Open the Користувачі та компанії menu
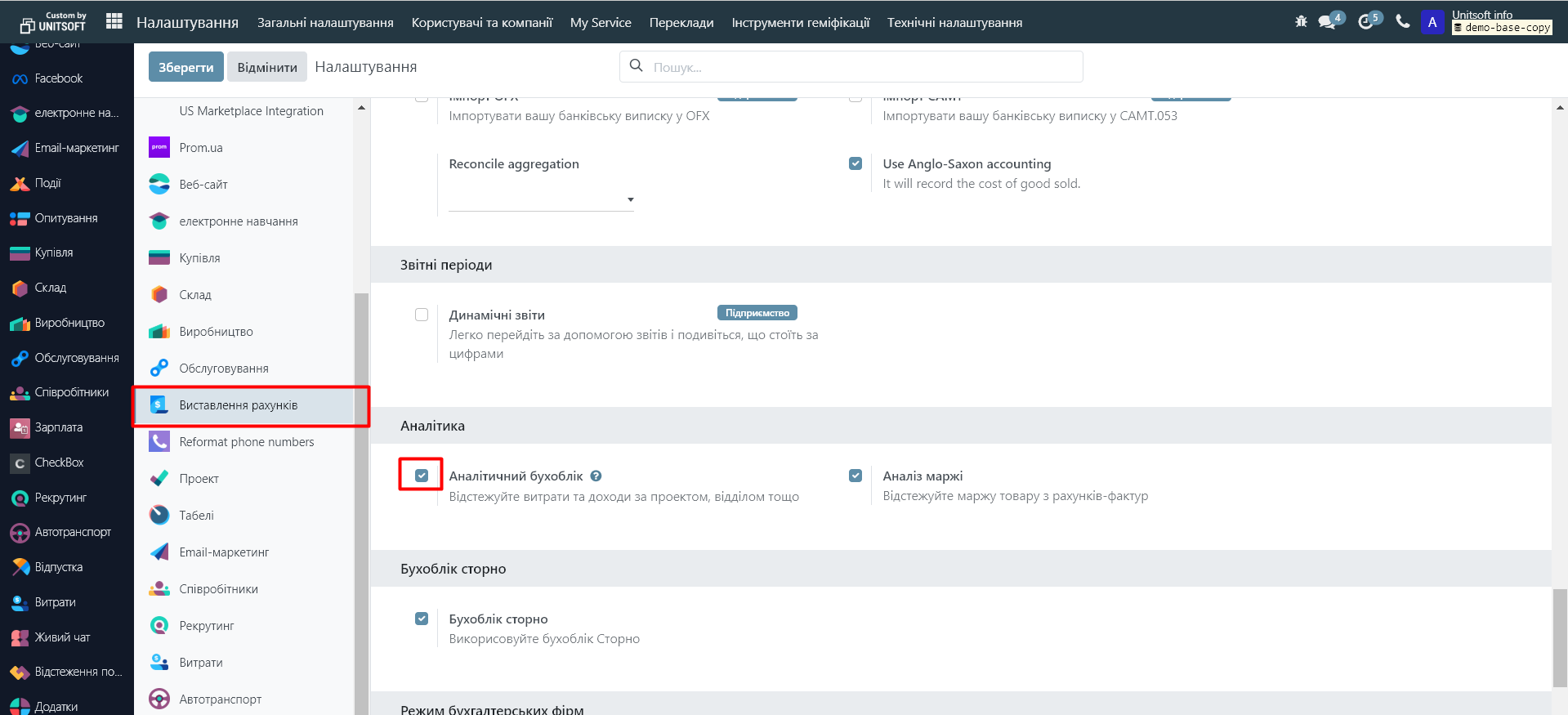This screenshot has height=715, width=1568. [482, 22]
